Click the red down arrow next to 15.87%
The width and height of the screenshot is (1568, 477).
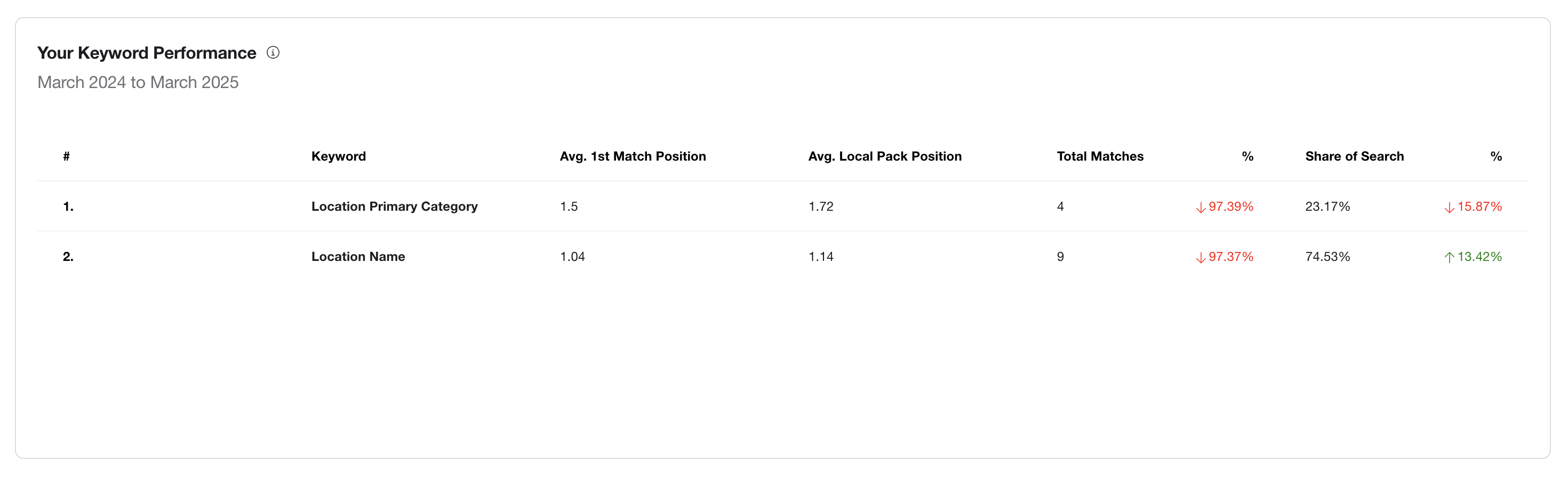1449,207
